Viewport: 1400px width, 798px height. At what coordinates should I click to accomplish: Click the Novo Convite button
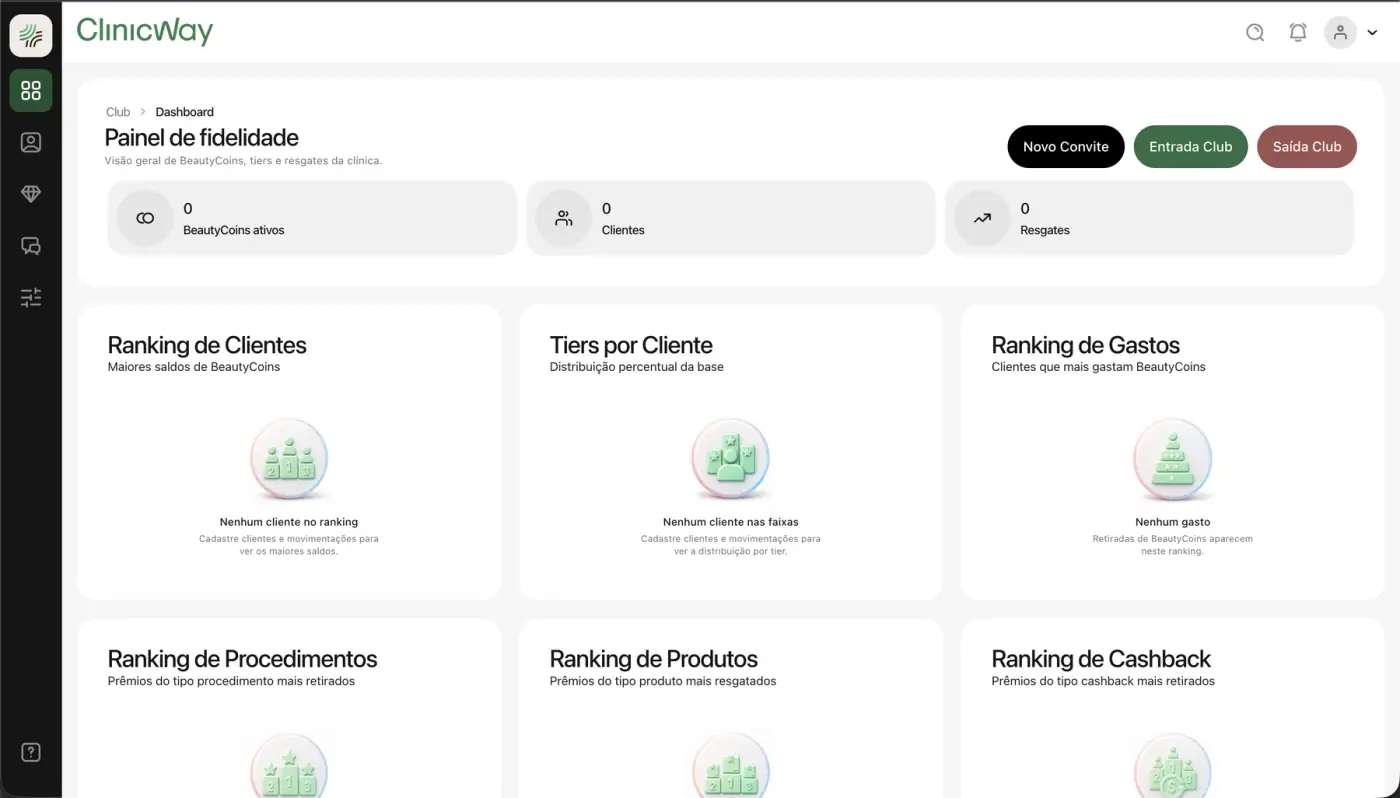pos(1066,147)
